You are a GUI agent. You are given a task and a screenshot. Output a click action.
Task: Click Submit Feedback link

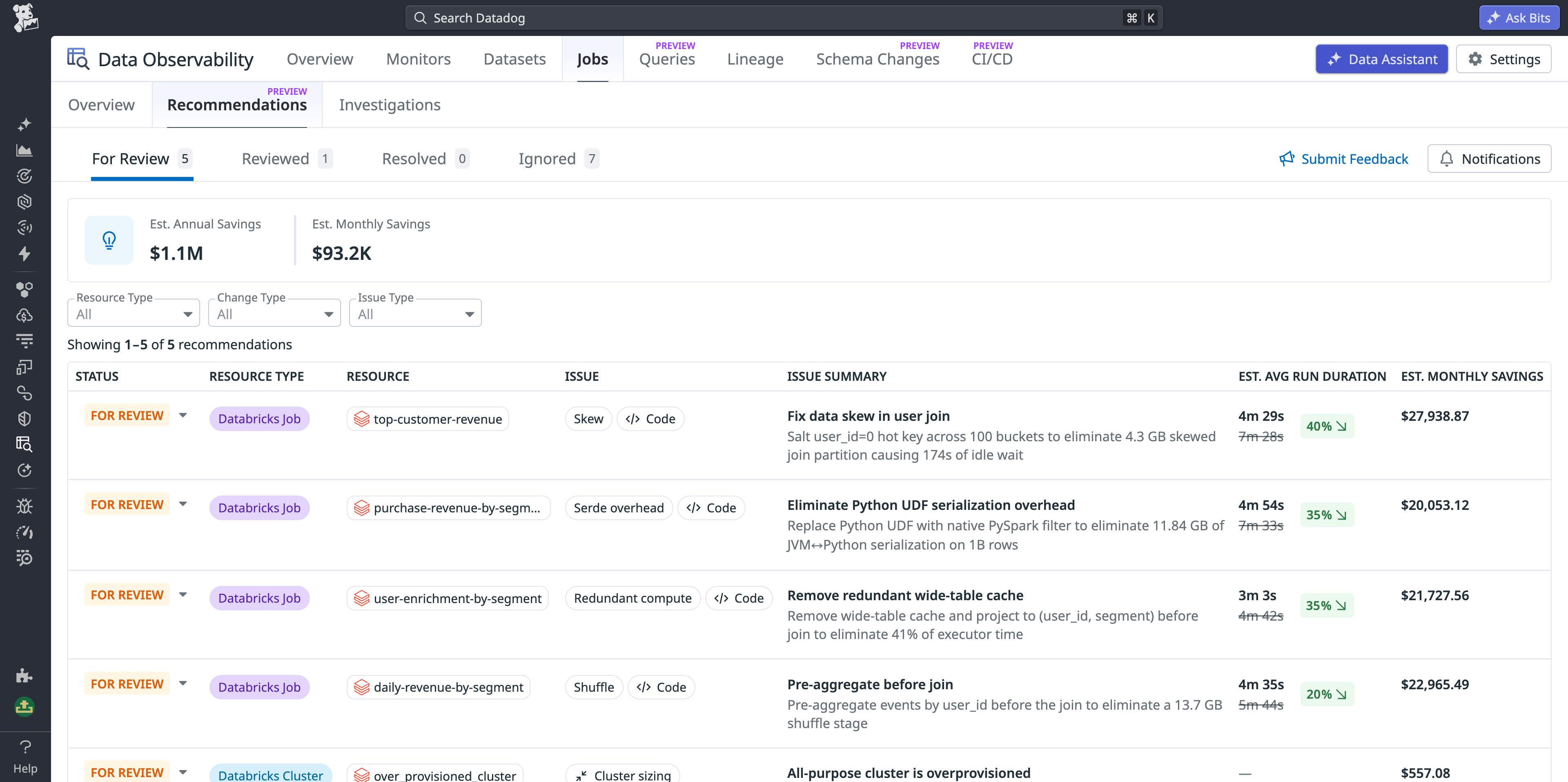(1343, 159)
